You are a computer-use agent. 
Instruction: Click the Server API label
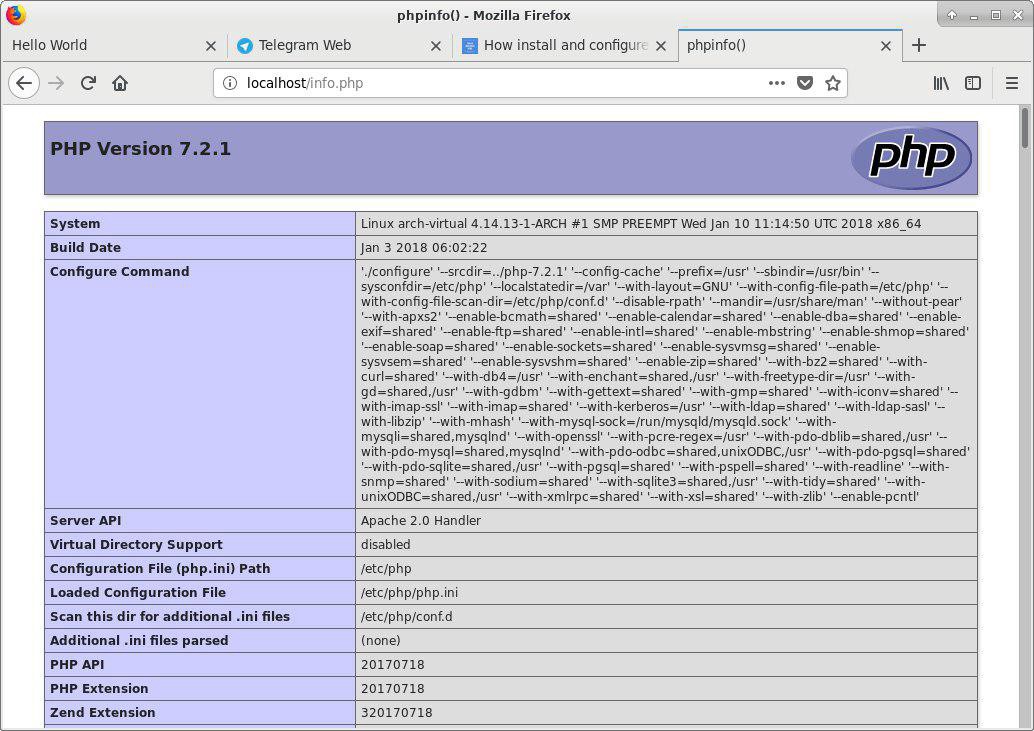point(86,520)
